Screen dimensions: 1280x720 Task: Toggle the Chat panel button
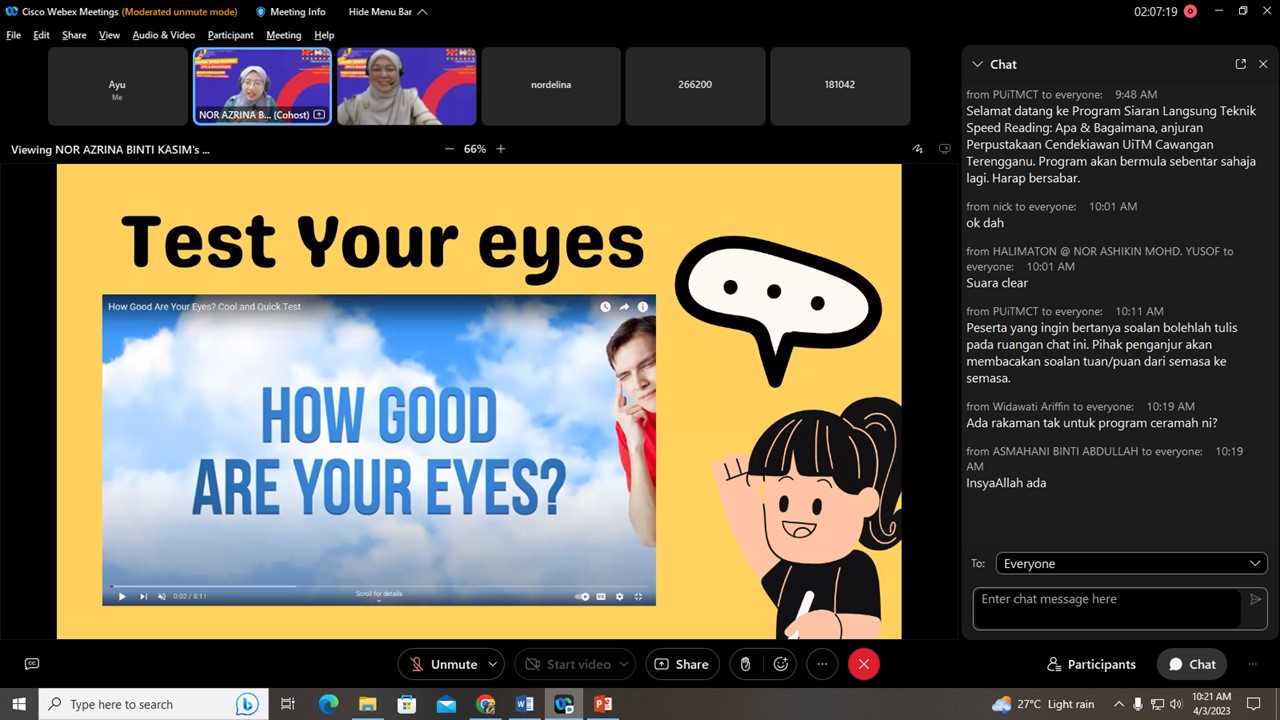(1192, 664)
